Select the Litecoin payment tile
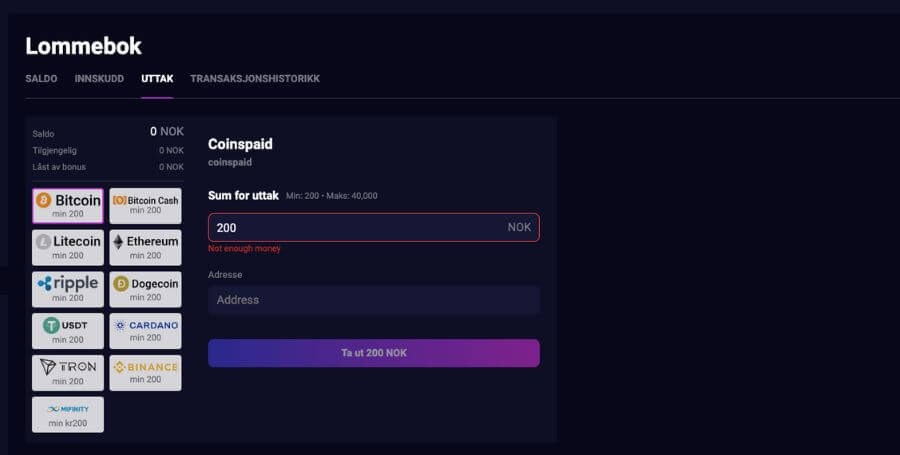 click(68, 247)
